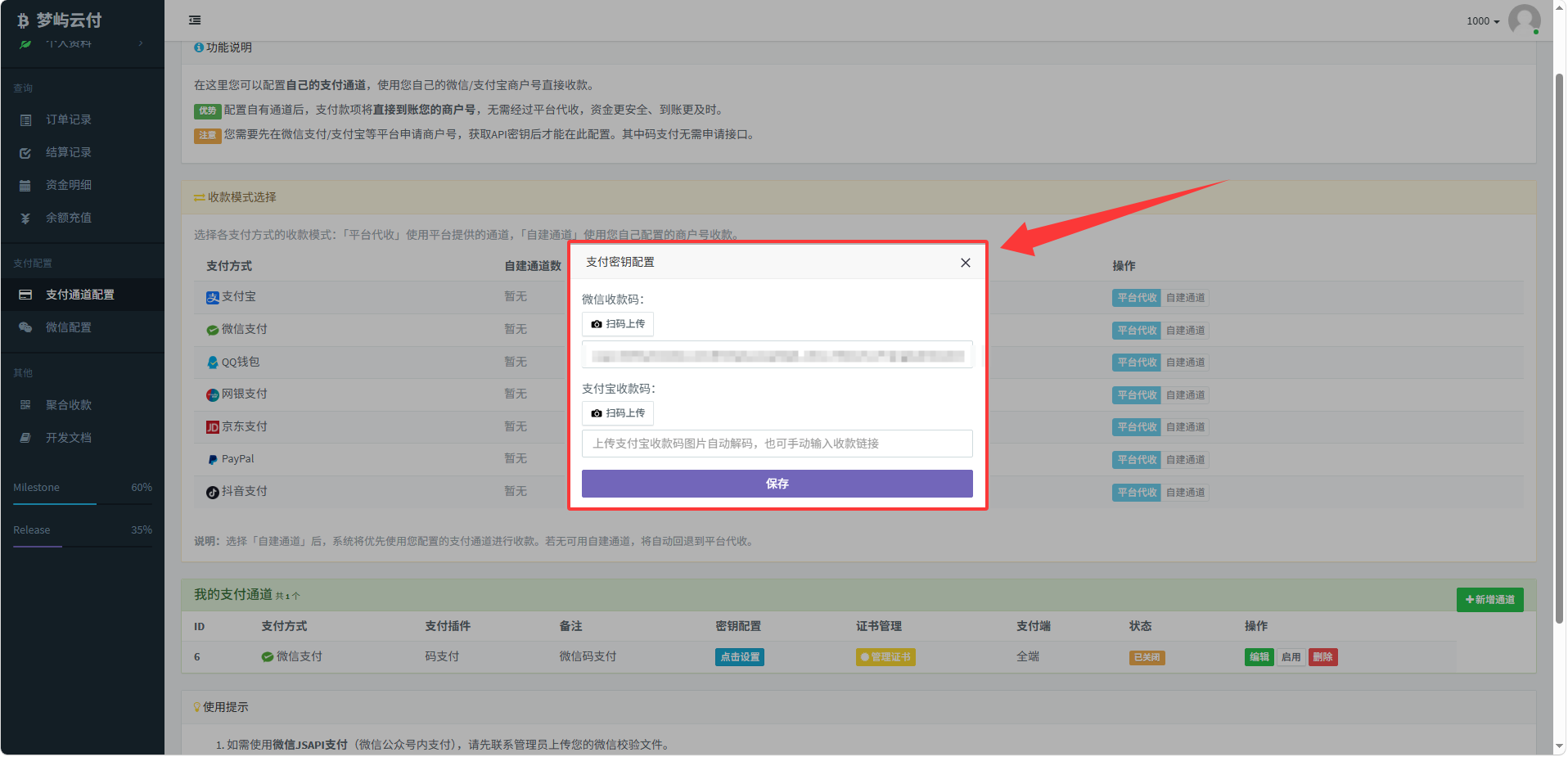
Task: Click the 订单记录 list icon
Action: click(25, 120)
